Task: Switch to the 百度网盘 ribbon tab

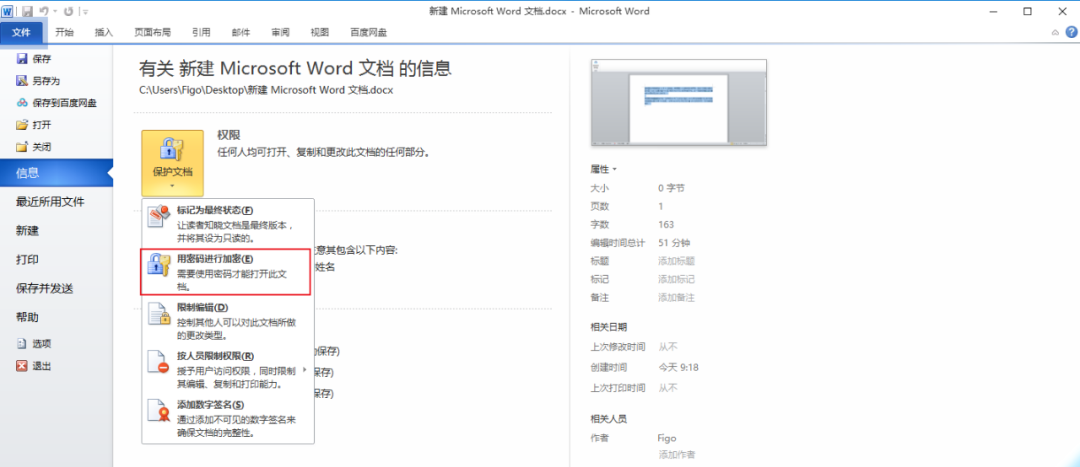Action: click(368, 32)
